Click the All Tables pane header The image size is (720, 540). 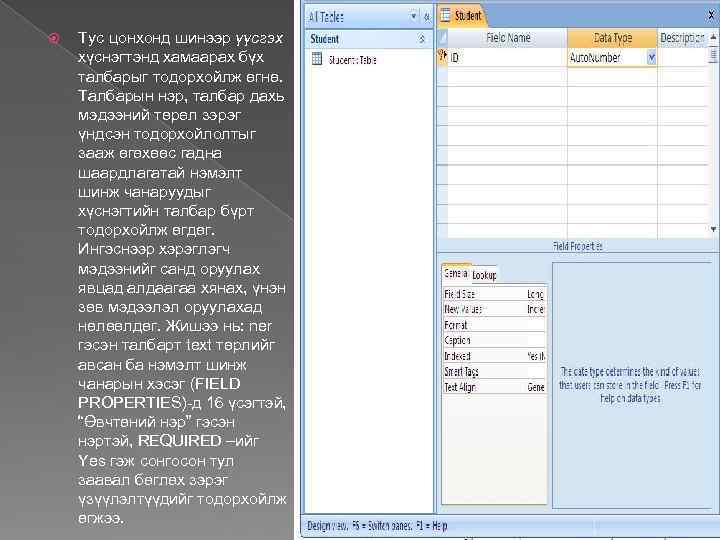tap(369, 17)
